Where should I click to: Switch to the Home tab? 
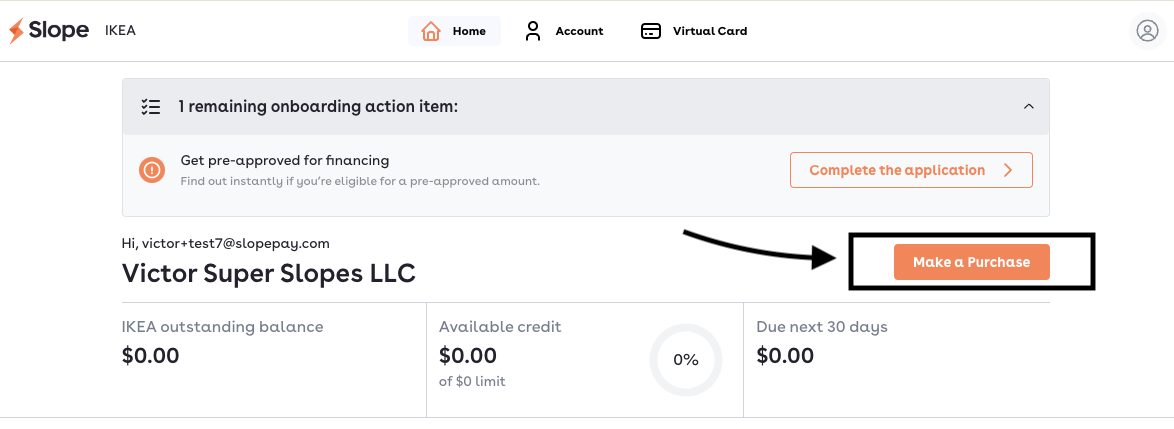tap(468, 31)
